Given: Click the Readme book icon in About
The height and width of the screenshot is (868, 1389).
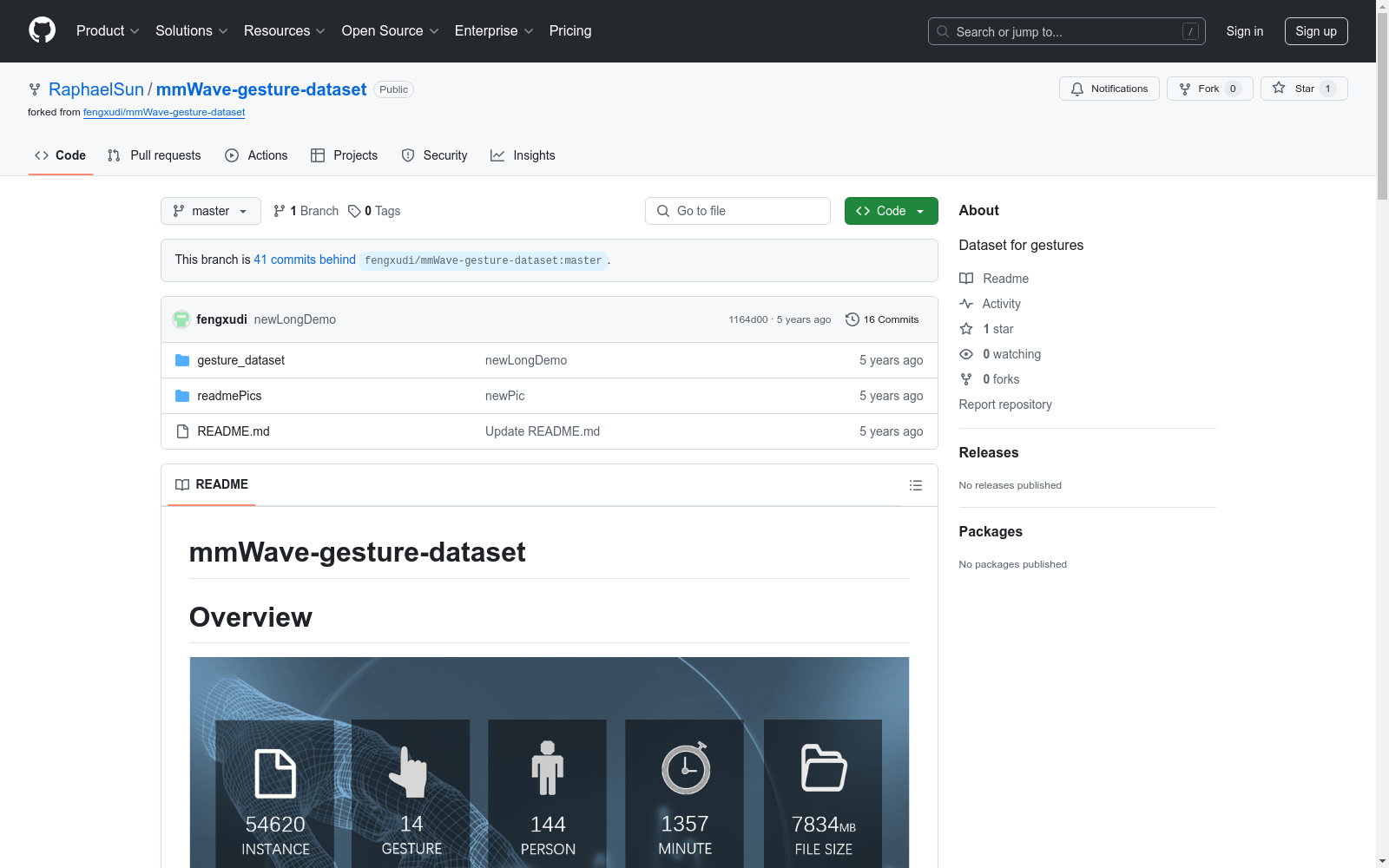Looking at the screenshot, I should (966, 279).
